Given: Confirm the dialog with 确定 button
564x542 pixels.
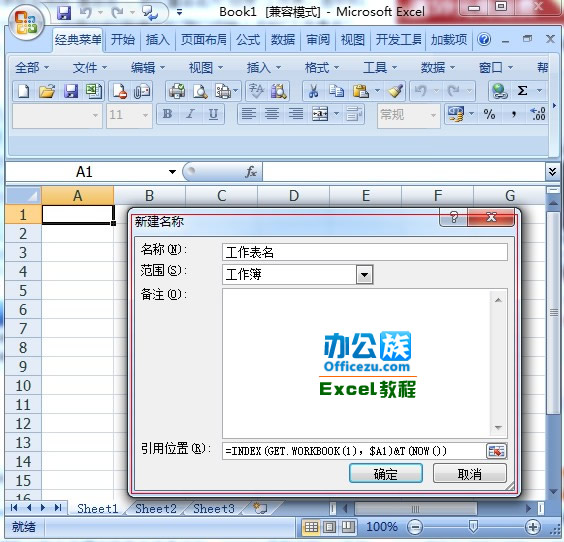Looking at the screenshot, I should click(386, 474).
